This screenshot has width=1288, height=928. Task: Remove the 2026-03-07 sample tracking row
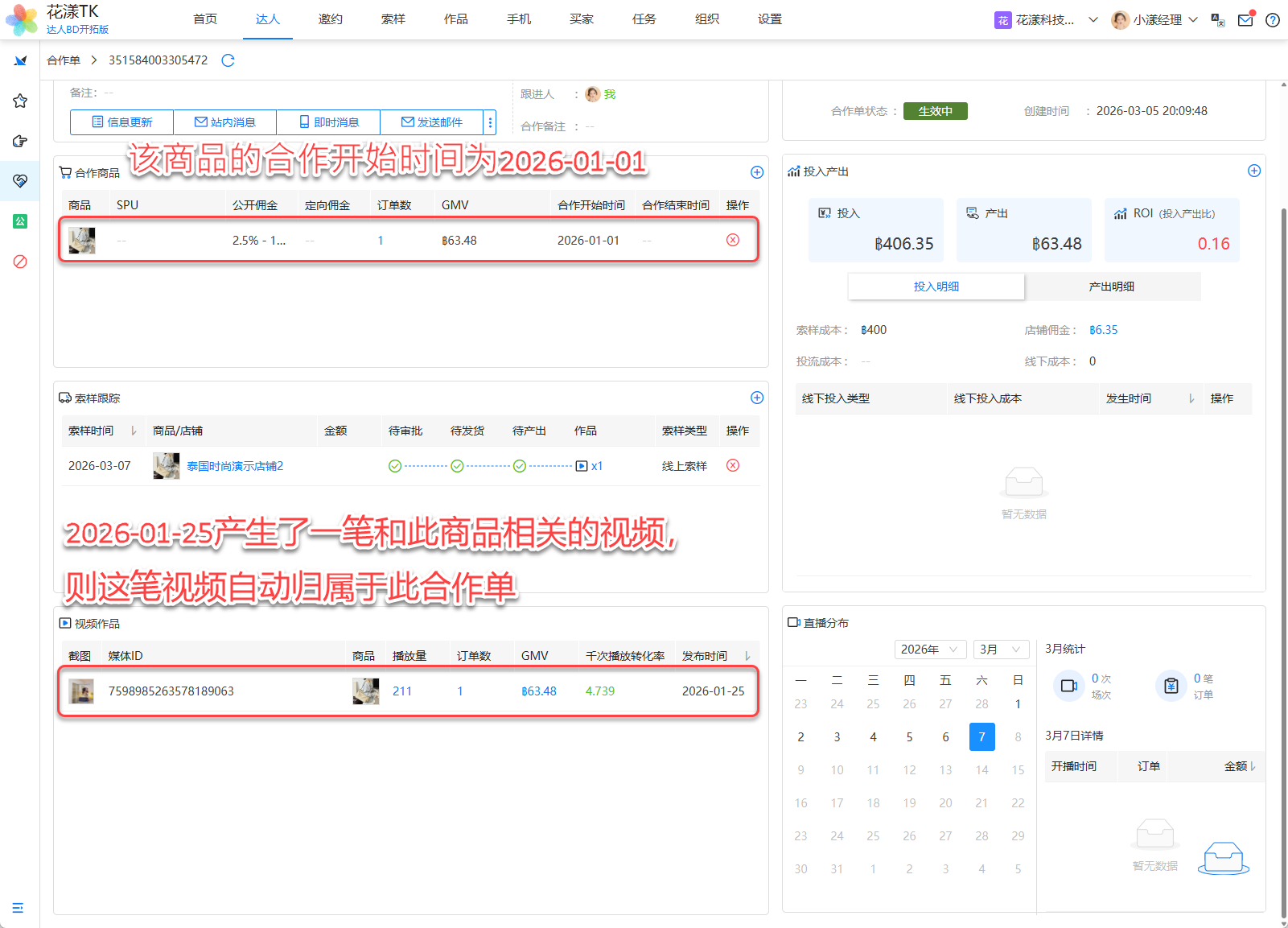tap(733, 465)
